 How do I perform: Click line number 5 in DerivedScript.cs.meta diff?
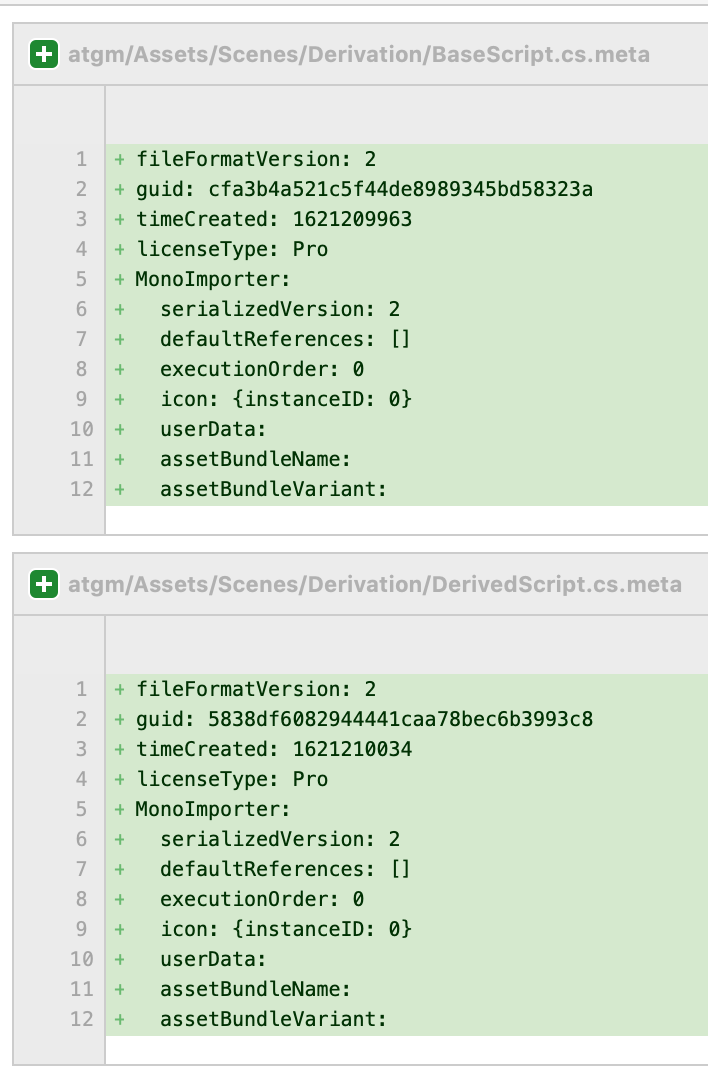point(81,809)
